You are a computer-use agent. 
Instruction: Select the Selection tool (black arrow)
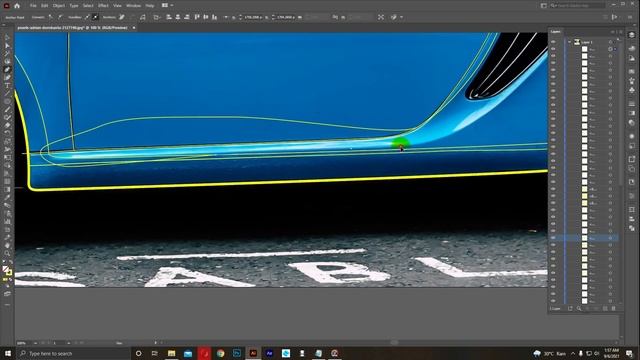pos(7,38)
